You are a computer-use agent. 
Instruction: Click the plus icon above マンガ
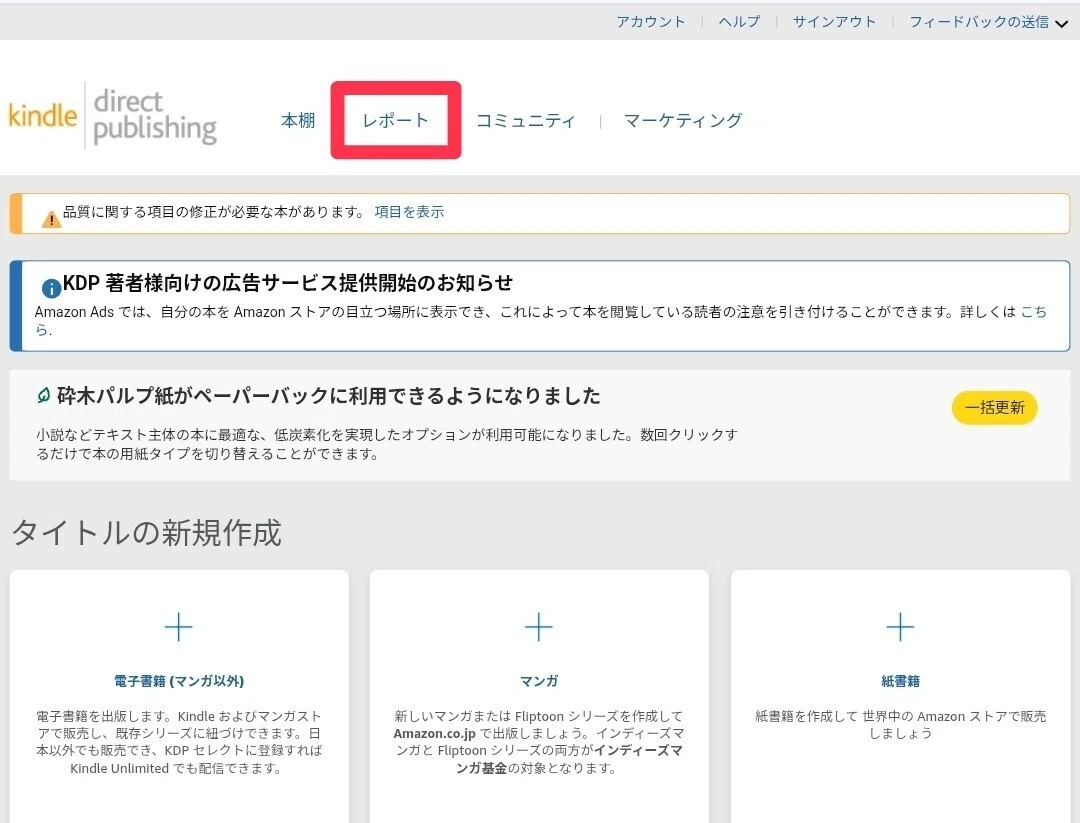[x=539, y=627]
